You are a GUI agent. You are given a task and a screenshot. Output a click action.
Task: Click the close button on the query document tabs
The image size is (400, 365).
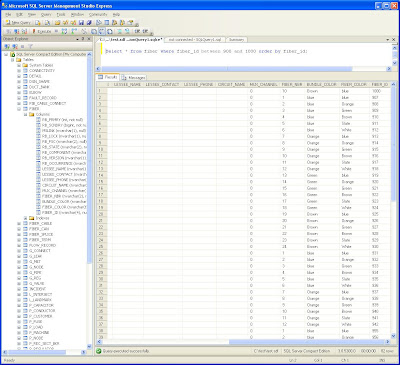[394, 39]
